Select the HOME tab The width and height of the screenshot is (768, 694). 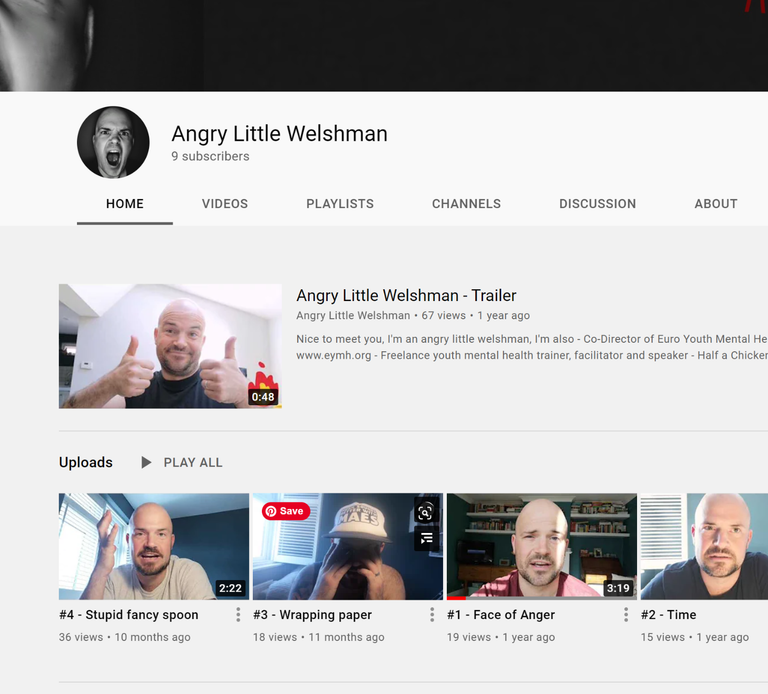coord(125,204)
